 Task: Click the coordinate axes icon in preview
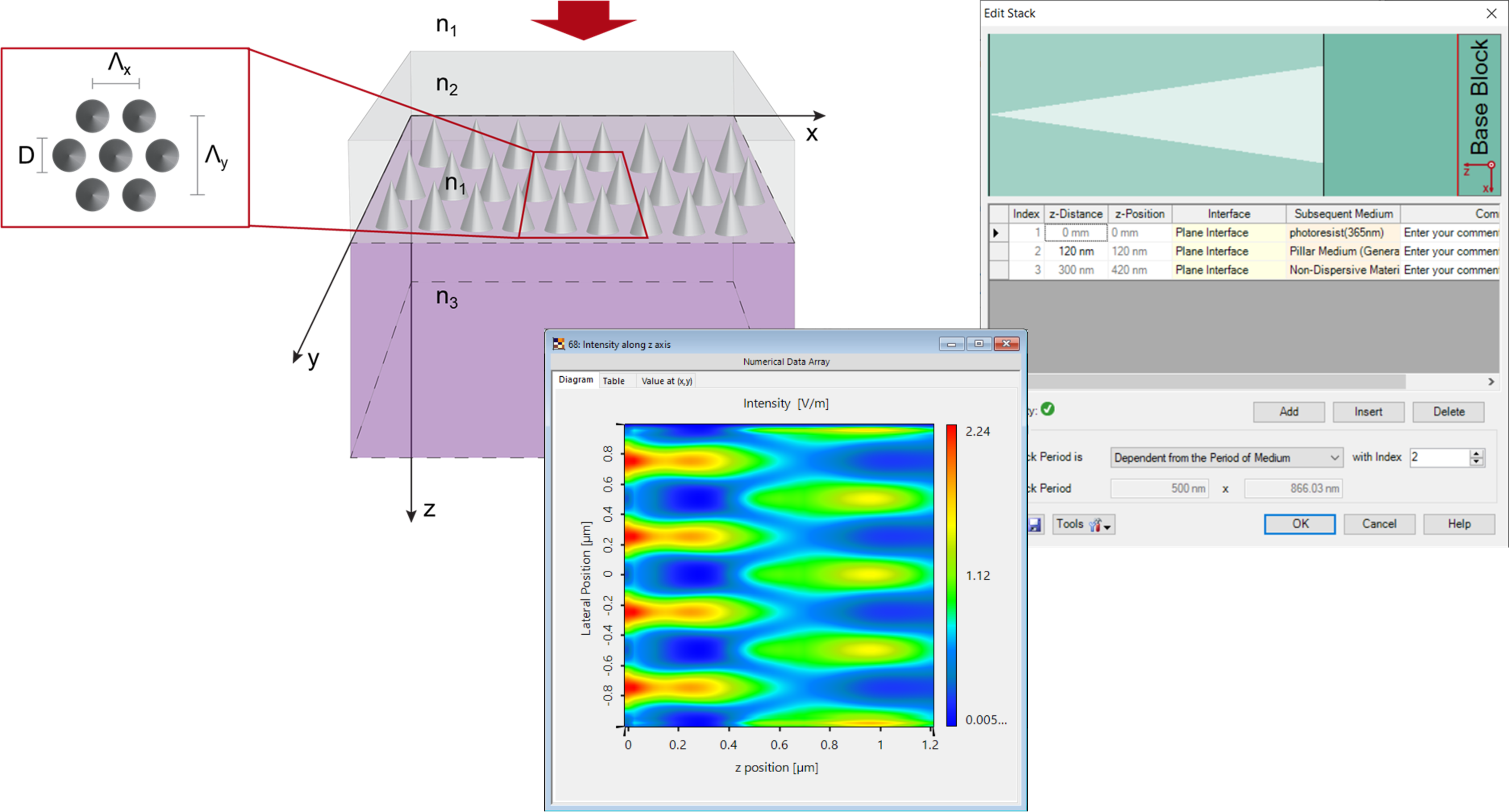coord(1480,176)
